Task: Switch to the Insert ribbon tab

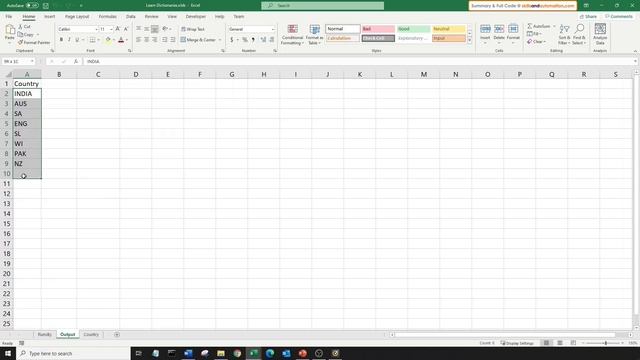Action: tap(49, 16)
